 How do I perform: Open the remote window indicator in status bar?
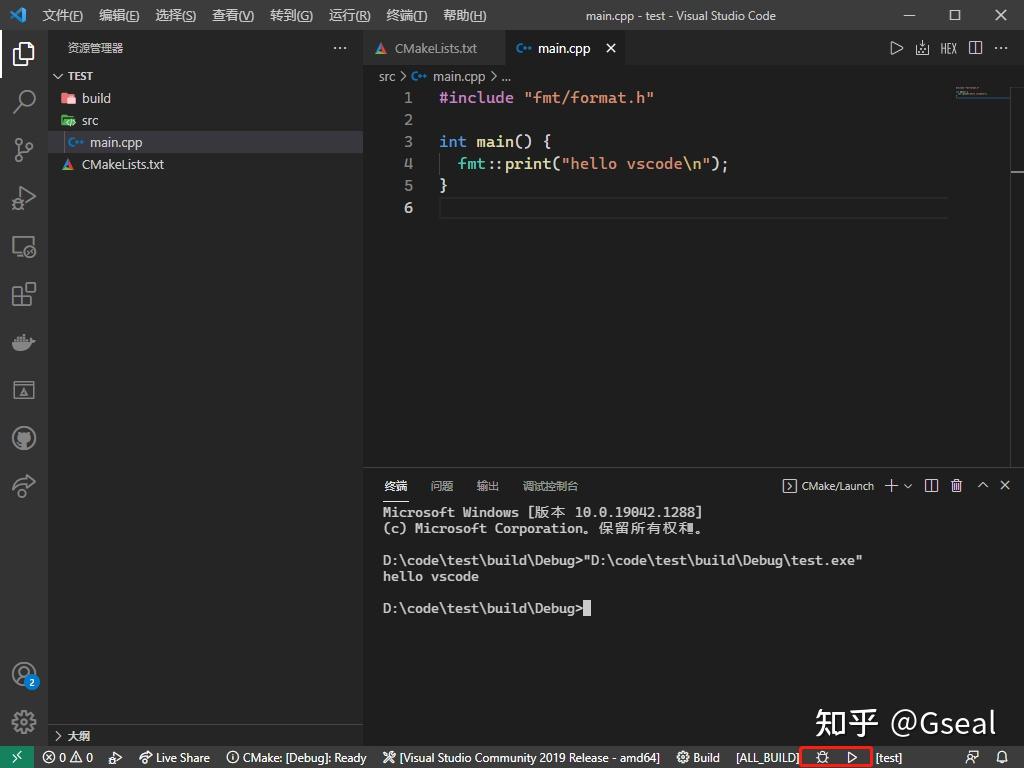pos(17,757)
